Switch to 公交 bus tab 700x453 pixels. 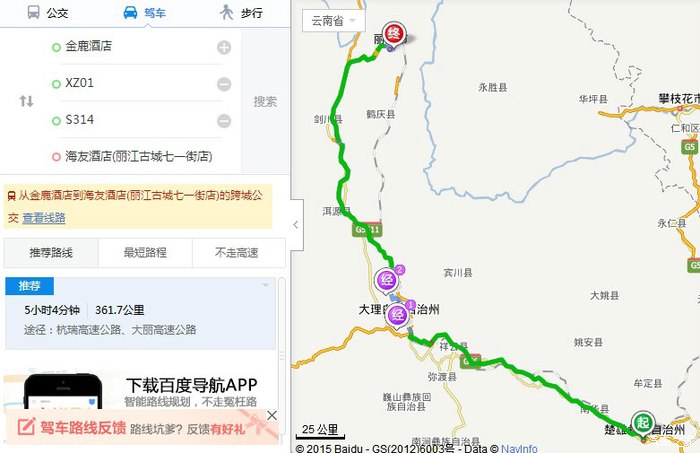[47, 12]
